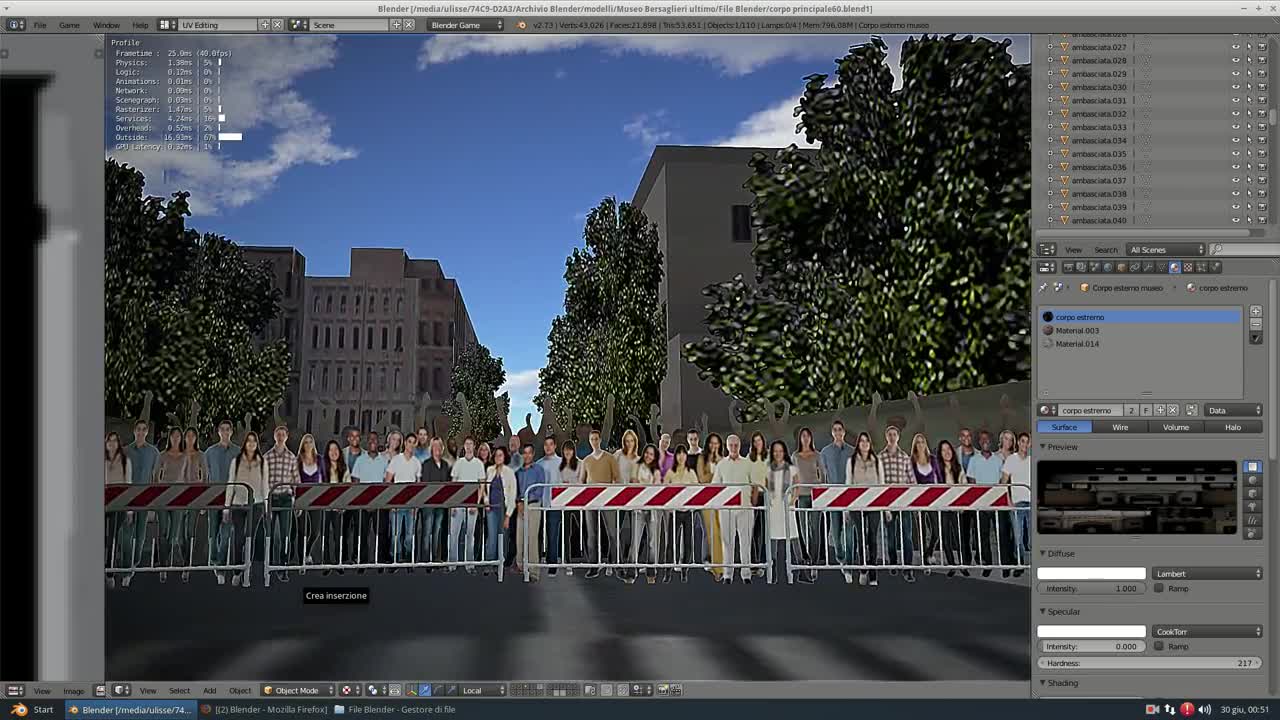Toggle selectability arrow of ambasciata.034
1280x720 pixels.
(1248, 140)
